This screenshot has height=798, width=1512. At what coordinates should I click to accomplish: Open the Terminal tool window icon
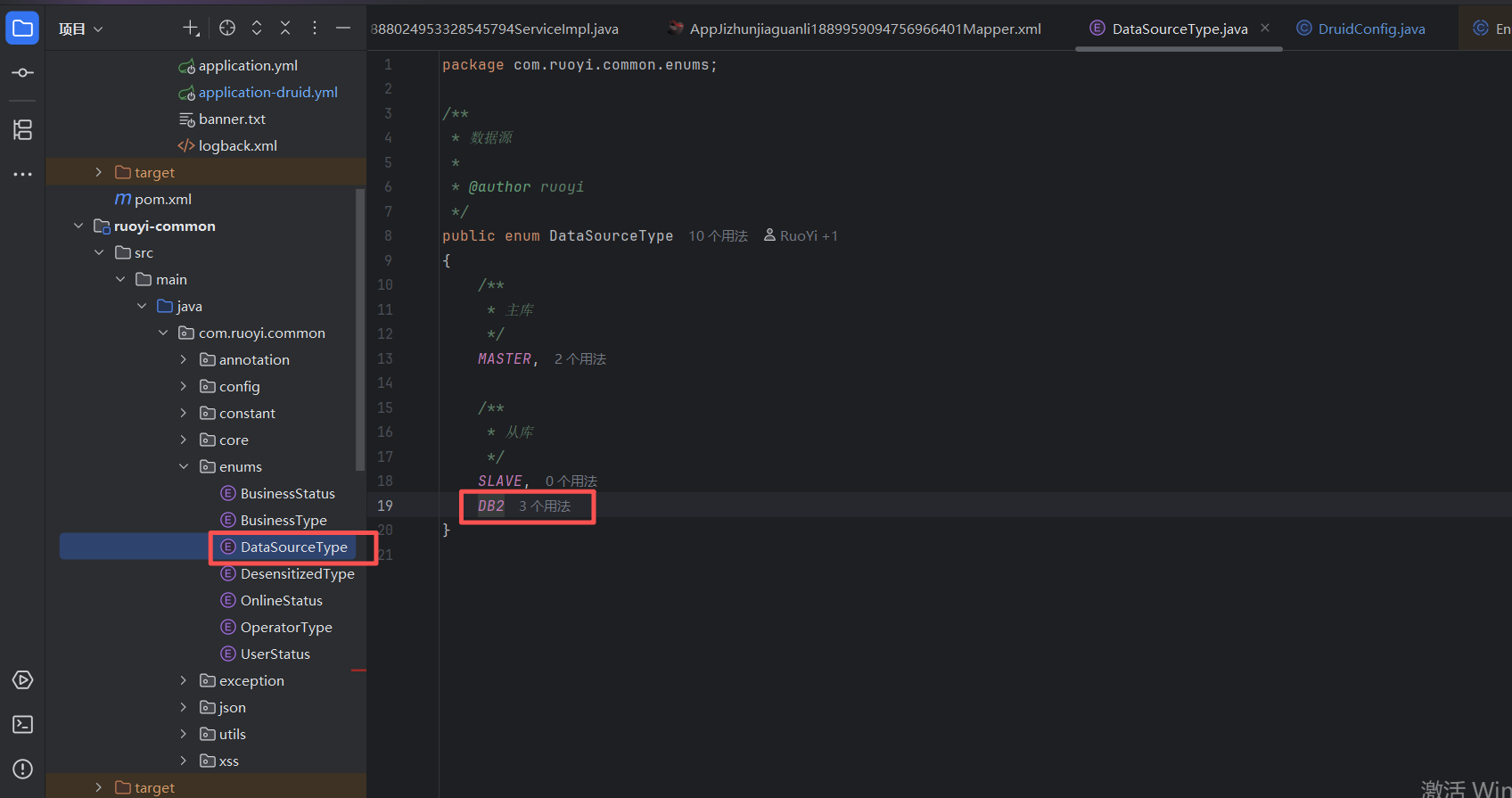22,725
